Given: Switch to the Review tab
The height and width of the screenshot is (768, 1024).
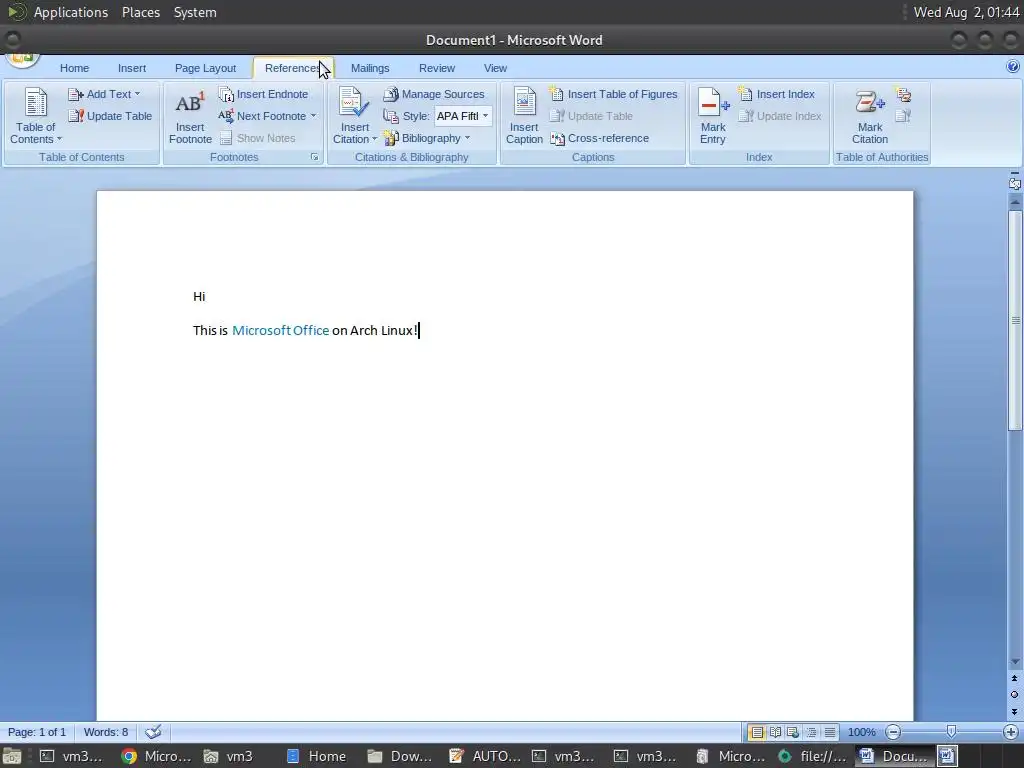Looking at the screenshot, I should click(x=437, y=68).
